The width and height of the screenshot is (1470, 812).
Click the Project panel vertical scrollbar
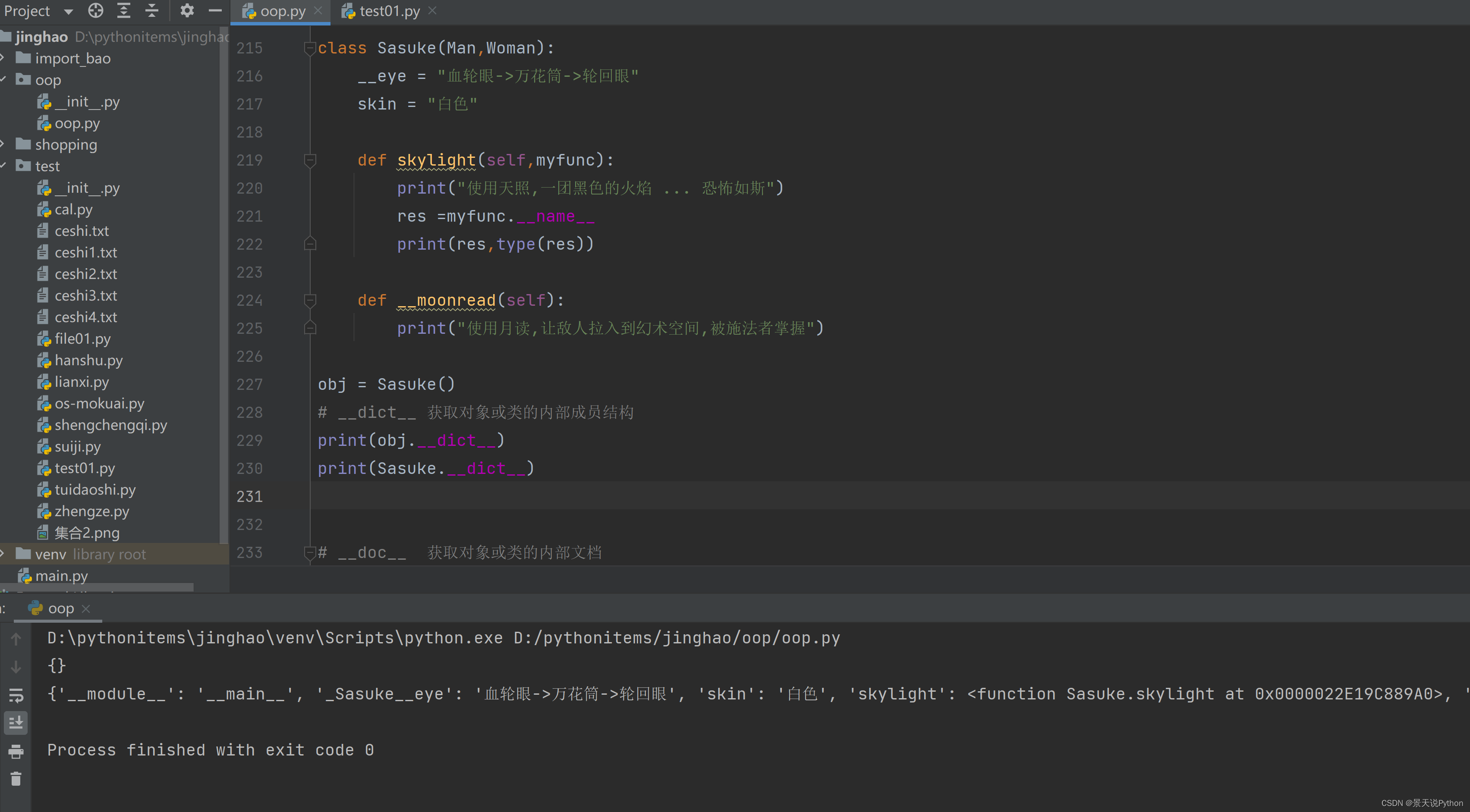click(x=223, y=285)
